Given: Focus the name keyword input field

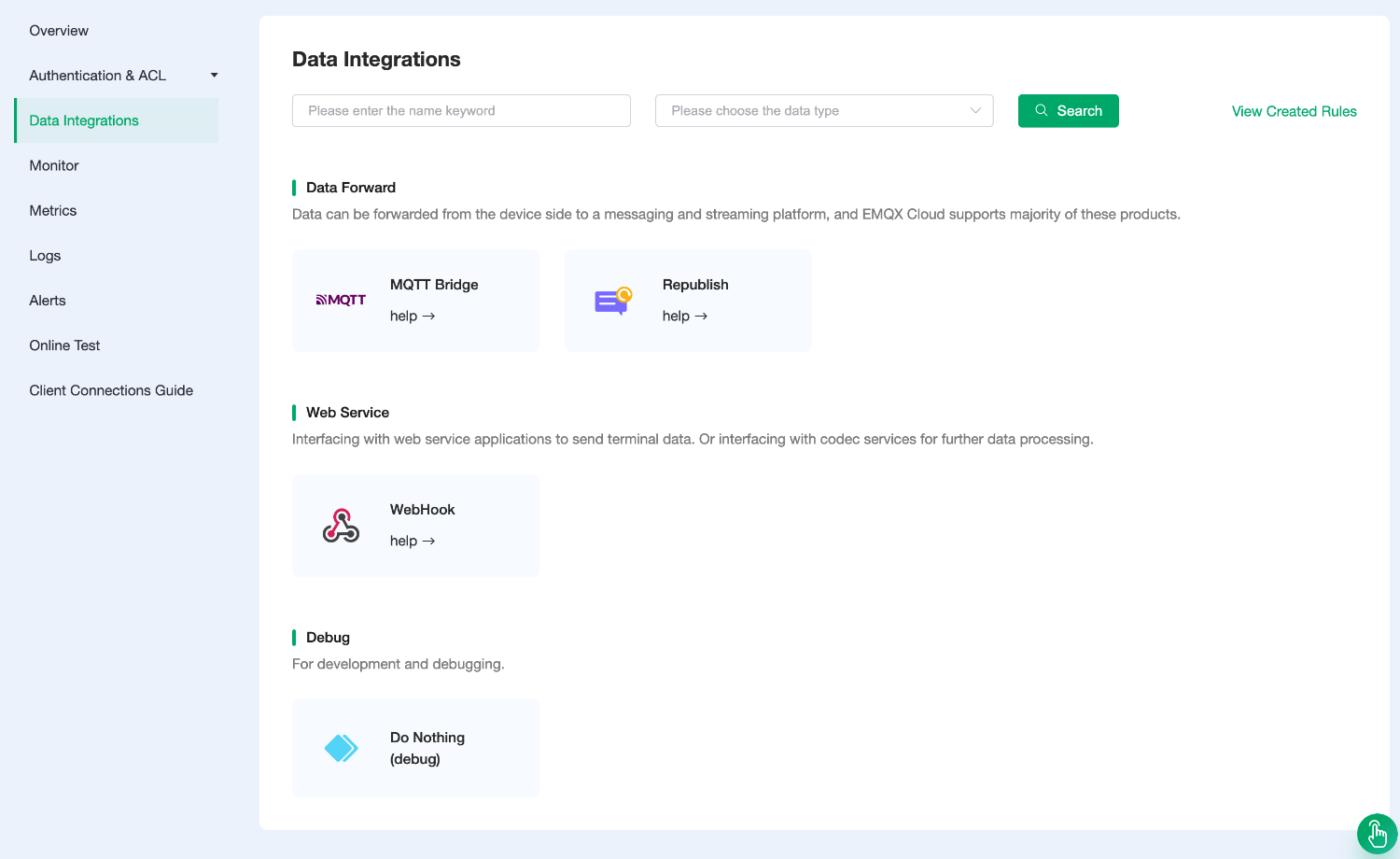Looking at the screenshot, I should 461,110.
